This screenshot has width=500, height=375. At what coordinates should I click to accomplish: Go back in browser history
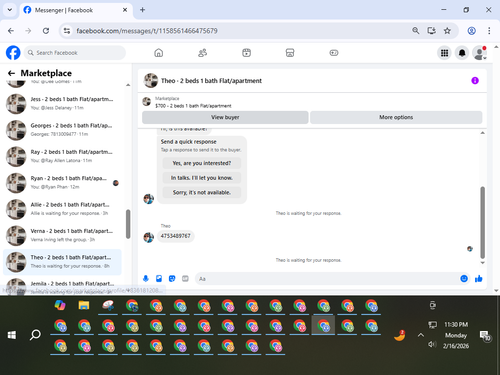pos(11,31)
